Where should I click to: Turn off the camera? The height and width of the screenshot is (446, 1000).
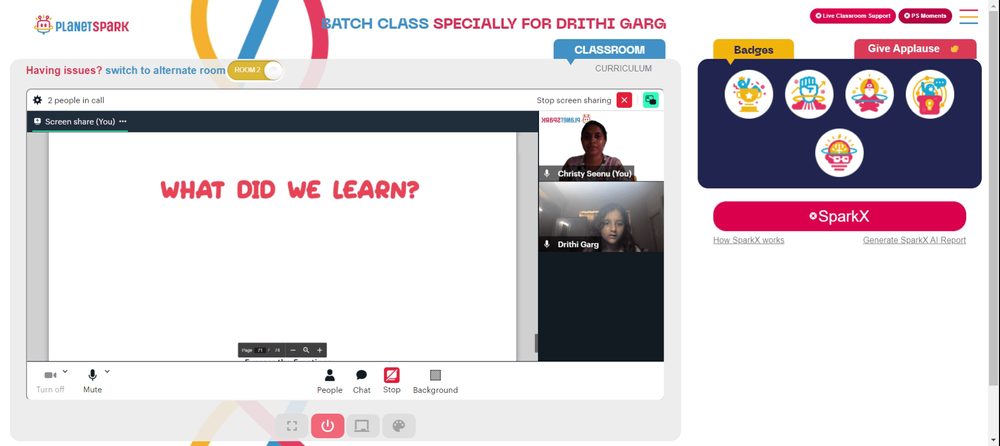[50, 382]
